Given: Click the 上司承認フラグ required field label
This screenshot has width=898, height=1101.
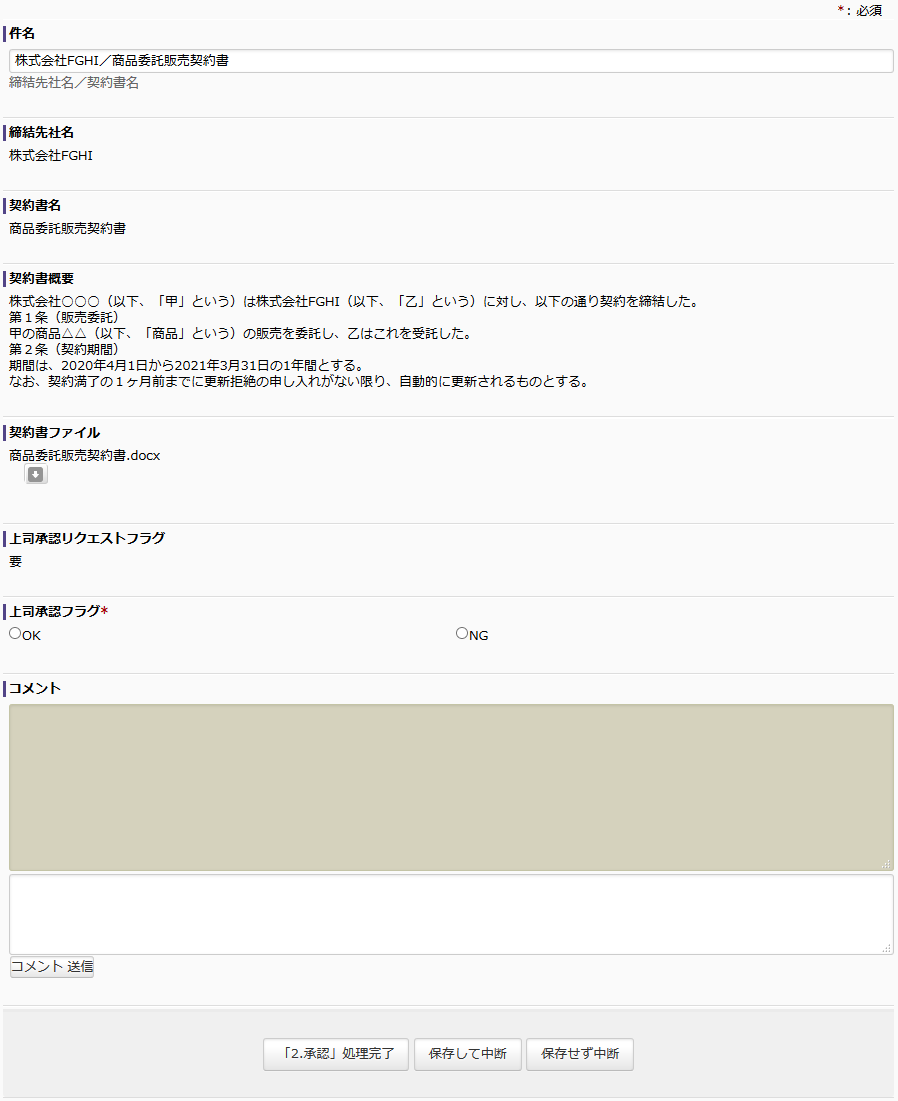Looking at the screenshot, I should click(x=55, y=611).
